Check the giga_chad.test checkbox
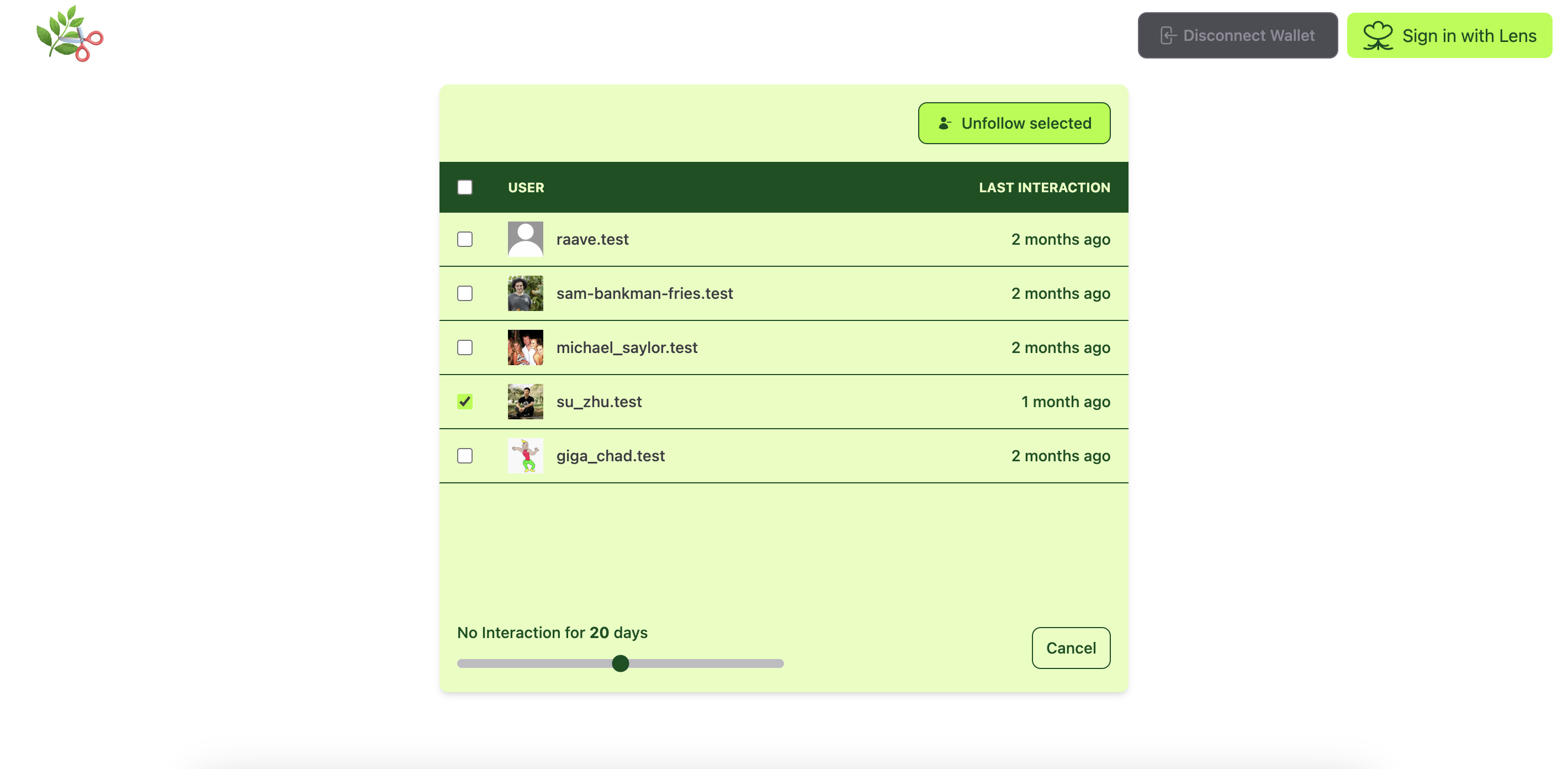This screenshot has height=769, width=1568. (x=464, y=456)
